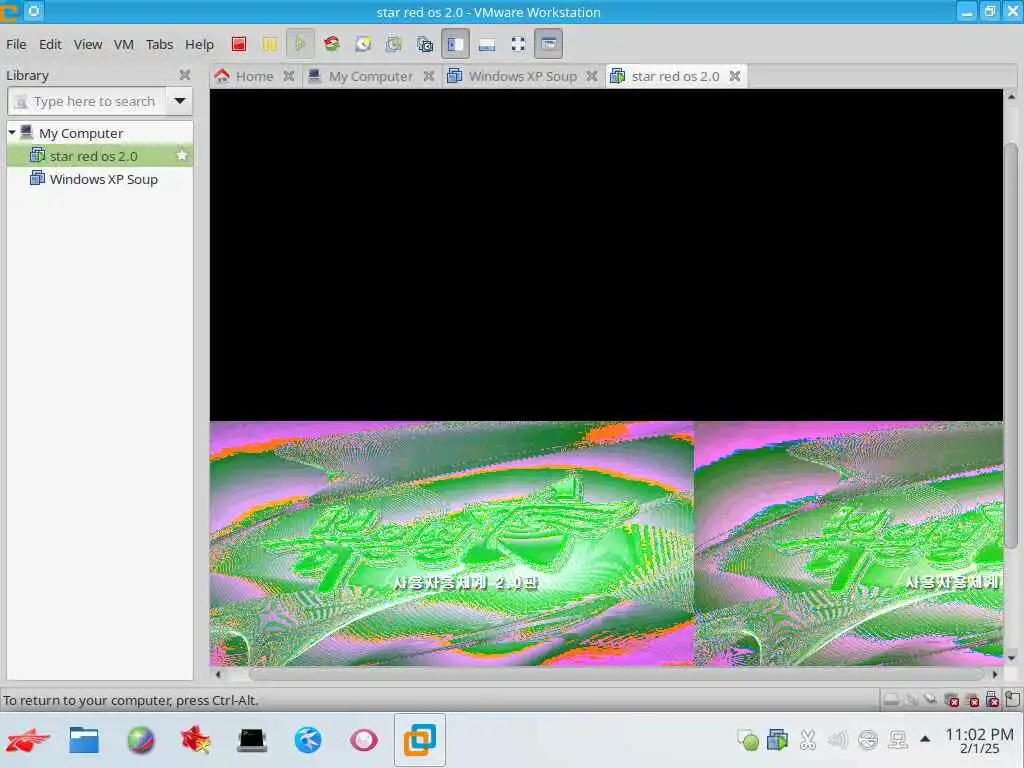1024x768 pixels.
Task: Click the scroll right arrow under VM view
Action: click(x=995, y=675)
